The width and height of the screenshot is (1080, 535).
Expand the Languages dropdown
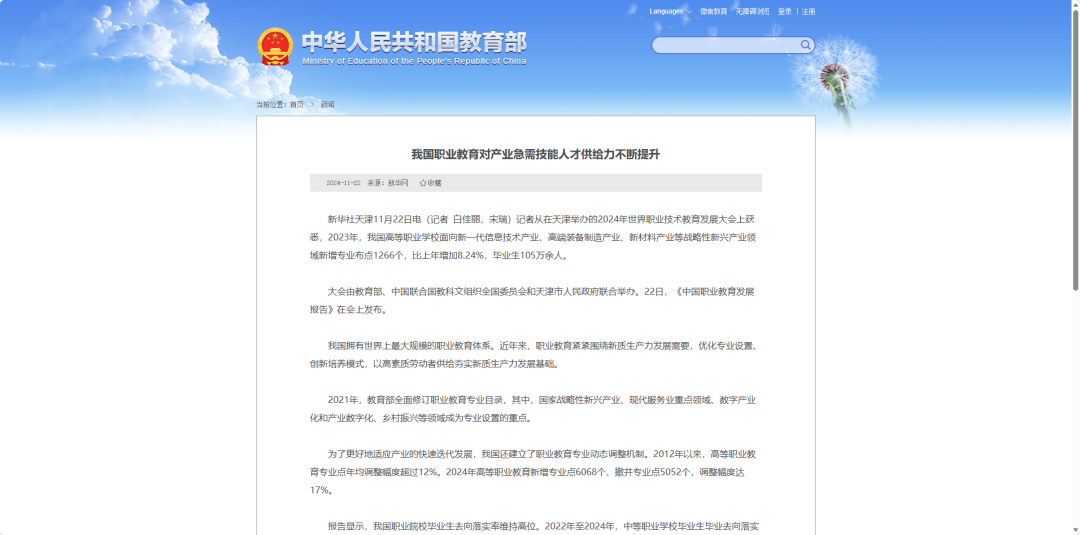(x=670, y=12)
